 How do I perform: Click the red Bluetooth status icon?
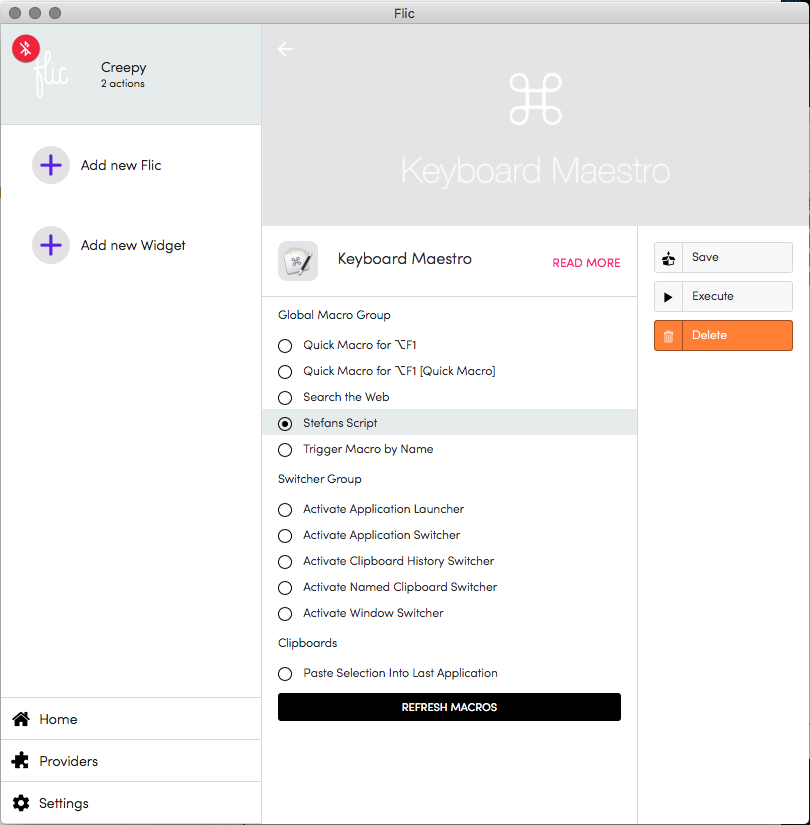tap(26, 48)
